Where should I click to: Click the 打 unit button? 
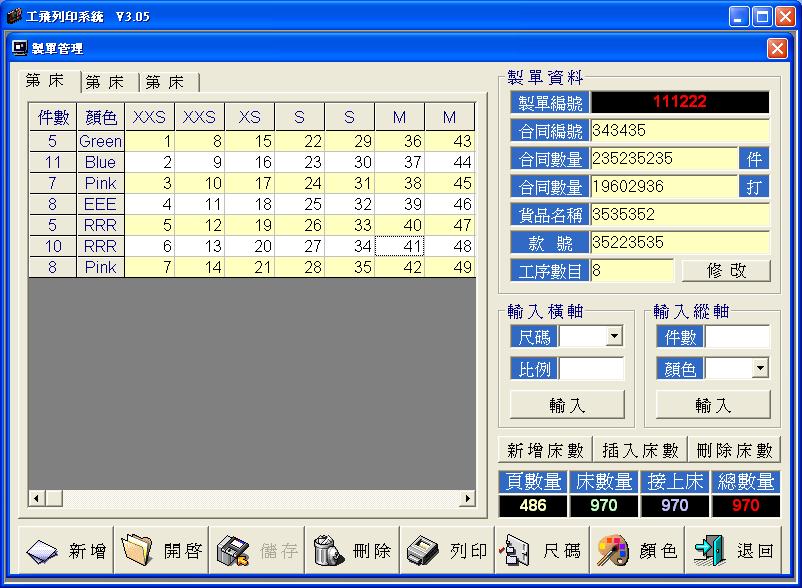[754, 187]
